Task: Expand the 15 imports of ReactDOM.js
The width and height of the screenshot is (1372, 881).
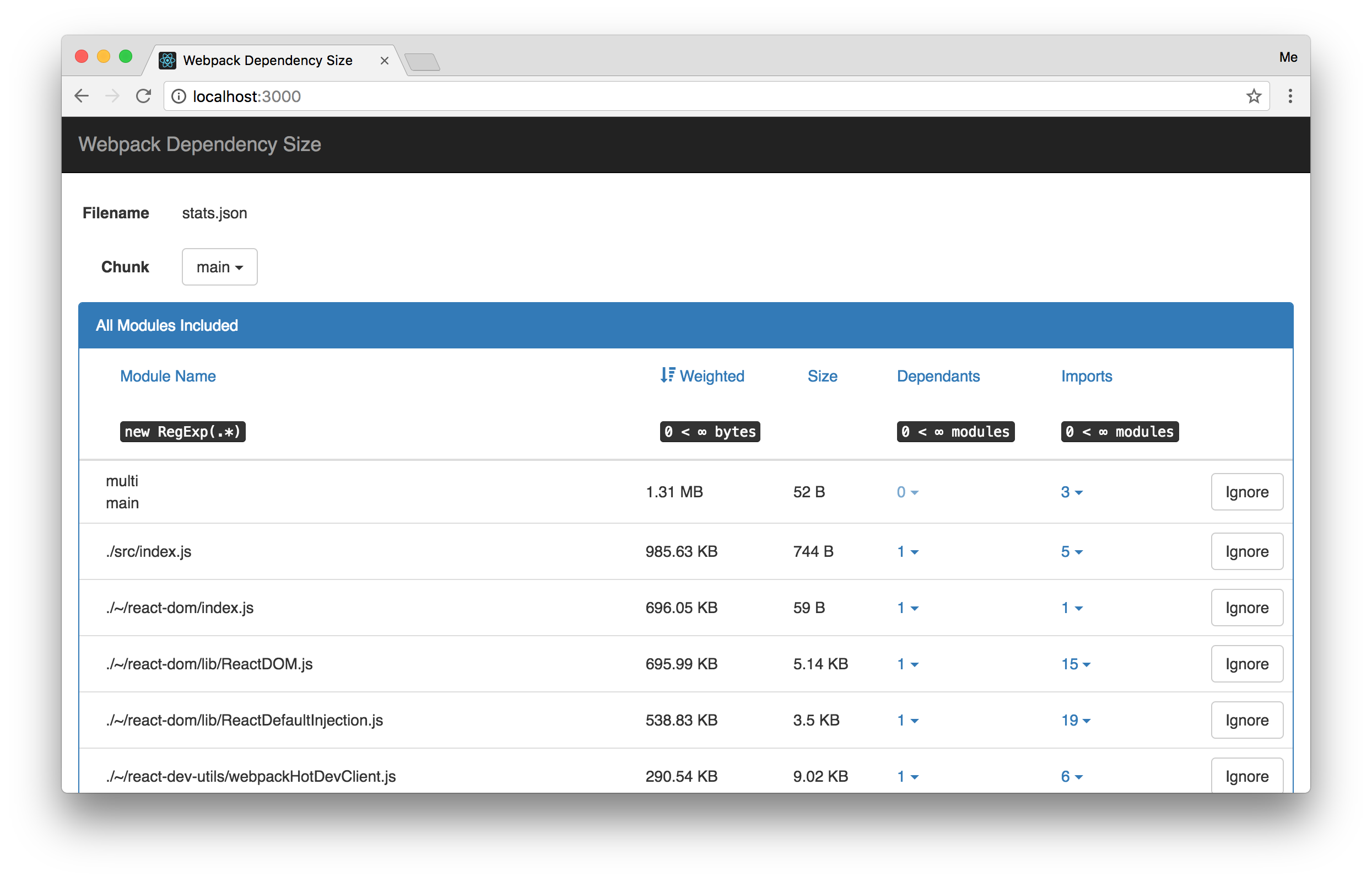Action: pyautogui.click(x=1076, y=664)
